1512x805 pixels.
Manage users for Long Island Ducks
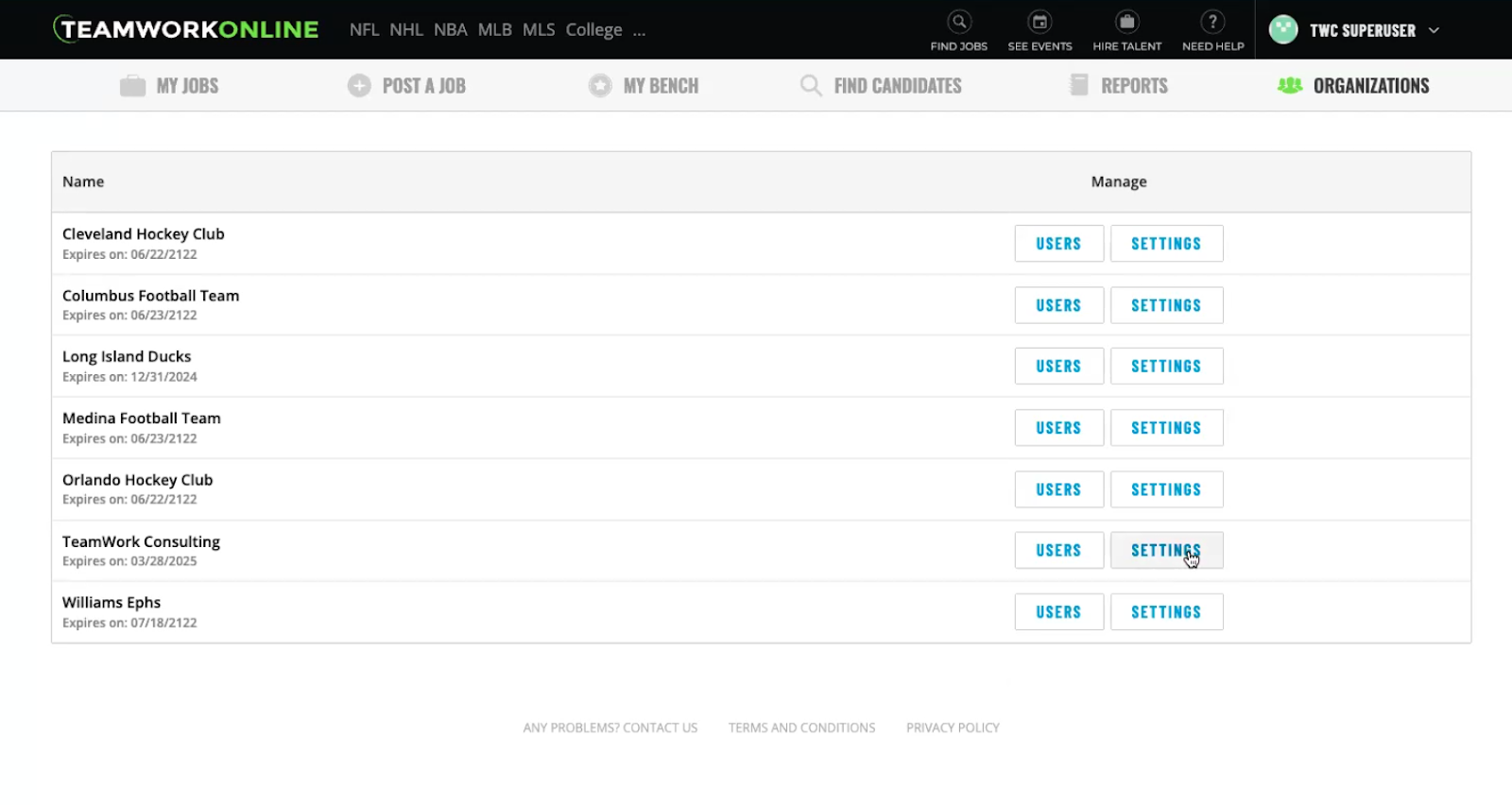(1059, 367)
